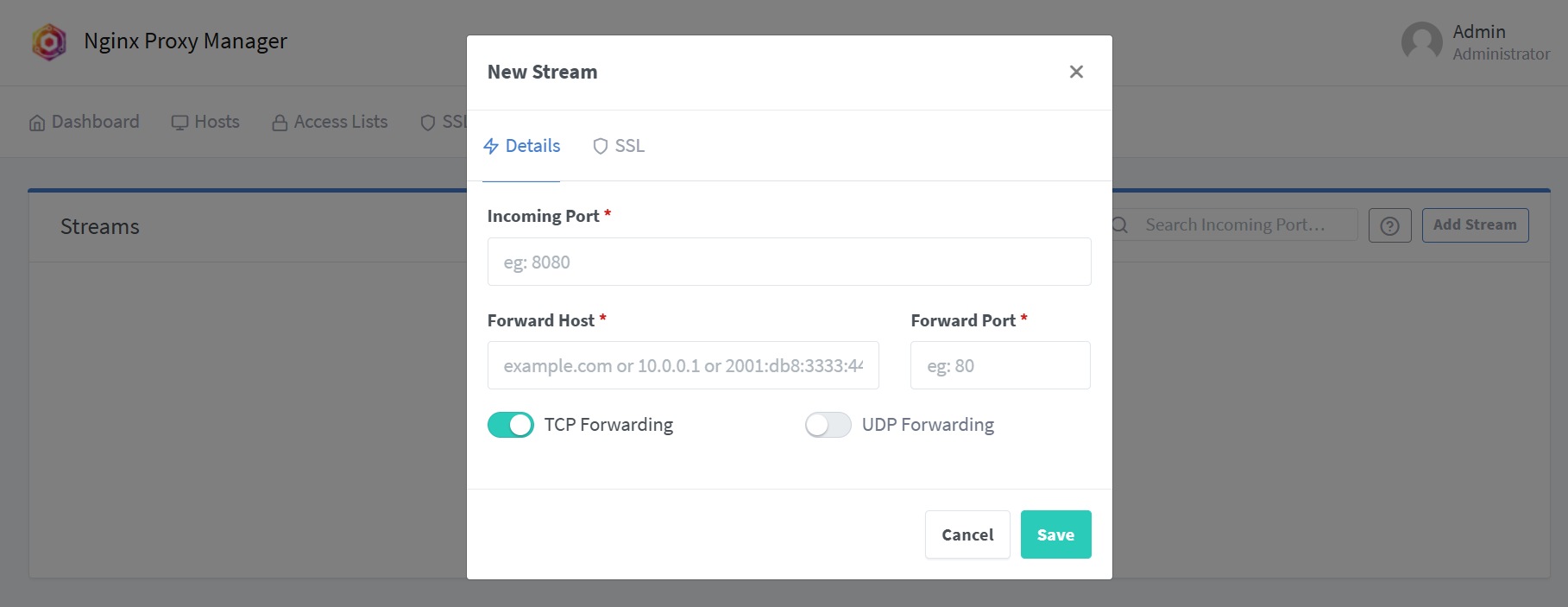
Task: Focus the Forward Host input field
Action: (x=683, y=365)
